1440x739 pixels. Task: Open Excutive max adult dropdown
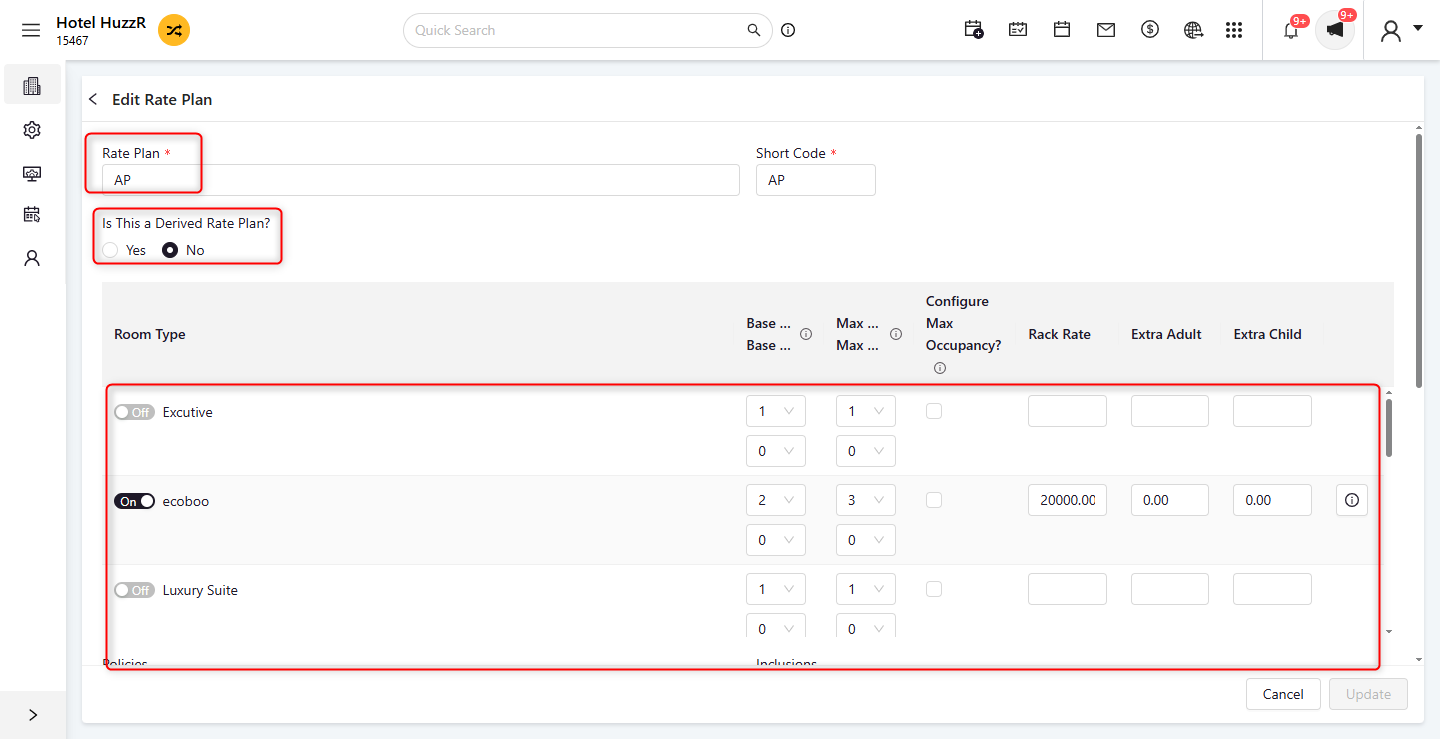(x=866, y=411)
